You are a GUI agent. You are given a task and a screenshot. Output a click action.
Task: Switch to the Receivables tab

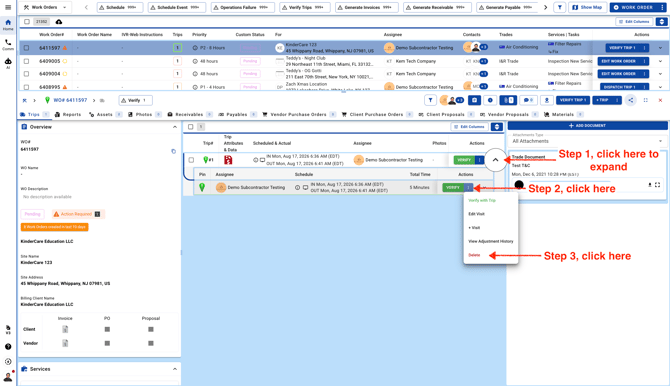click(189, 115)
